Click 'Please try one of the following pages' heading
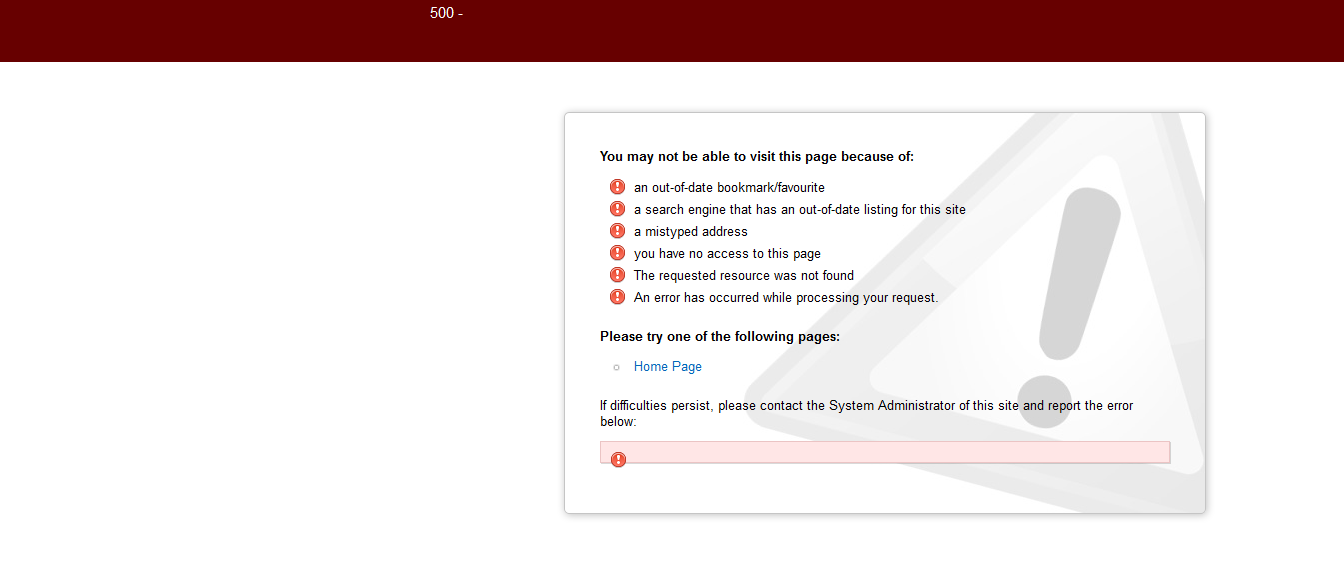The image size is (1344, 569). [720, 337]
